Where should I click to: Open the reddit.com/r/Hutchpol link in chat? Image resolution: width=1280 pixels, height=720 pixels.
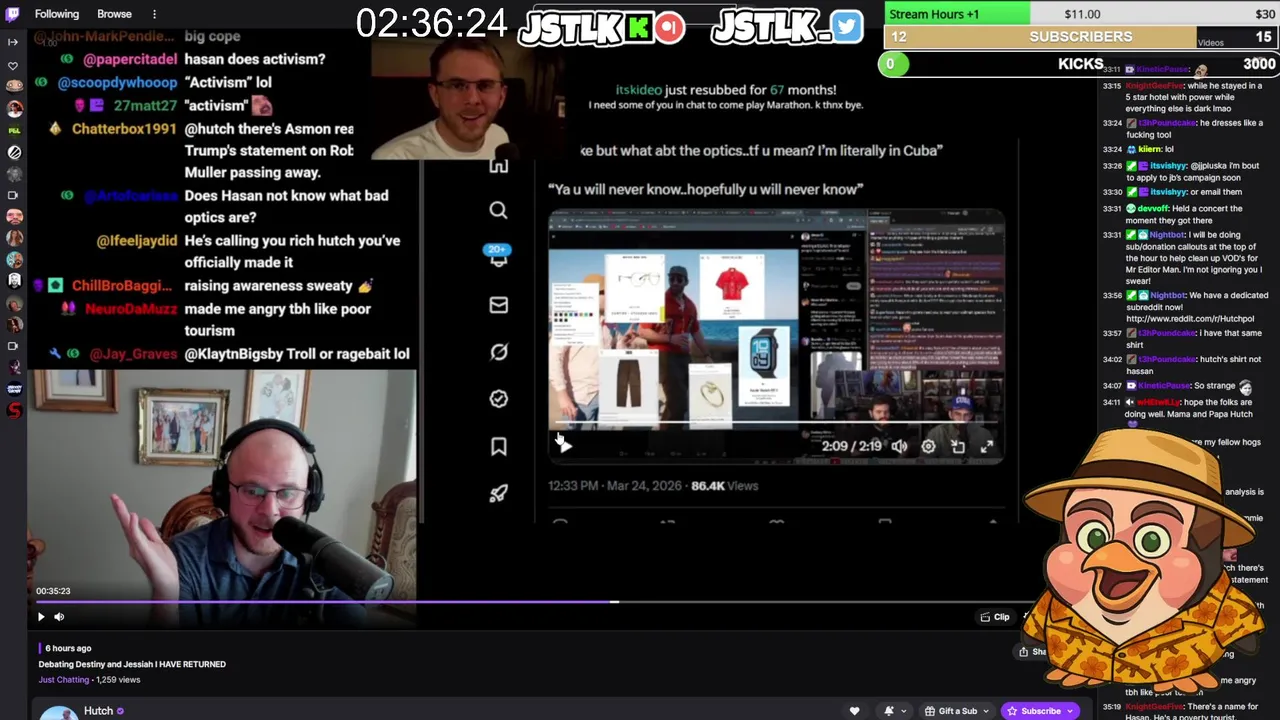(x=1190, y=319)
